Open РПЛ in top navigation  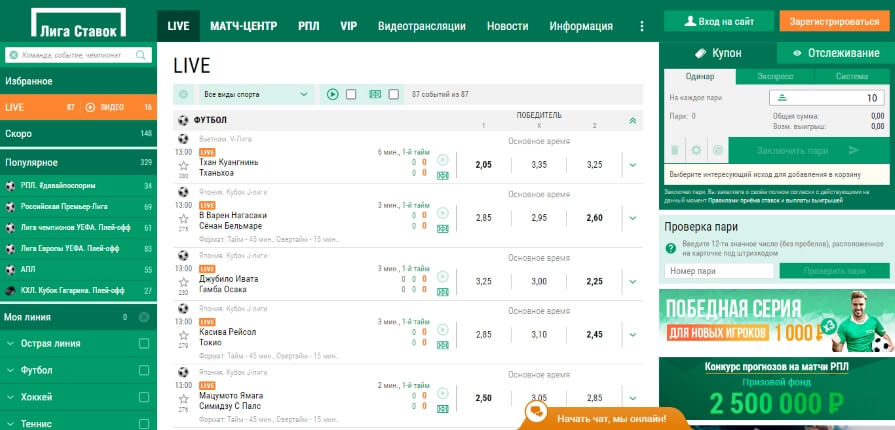[x=309, y=26]
